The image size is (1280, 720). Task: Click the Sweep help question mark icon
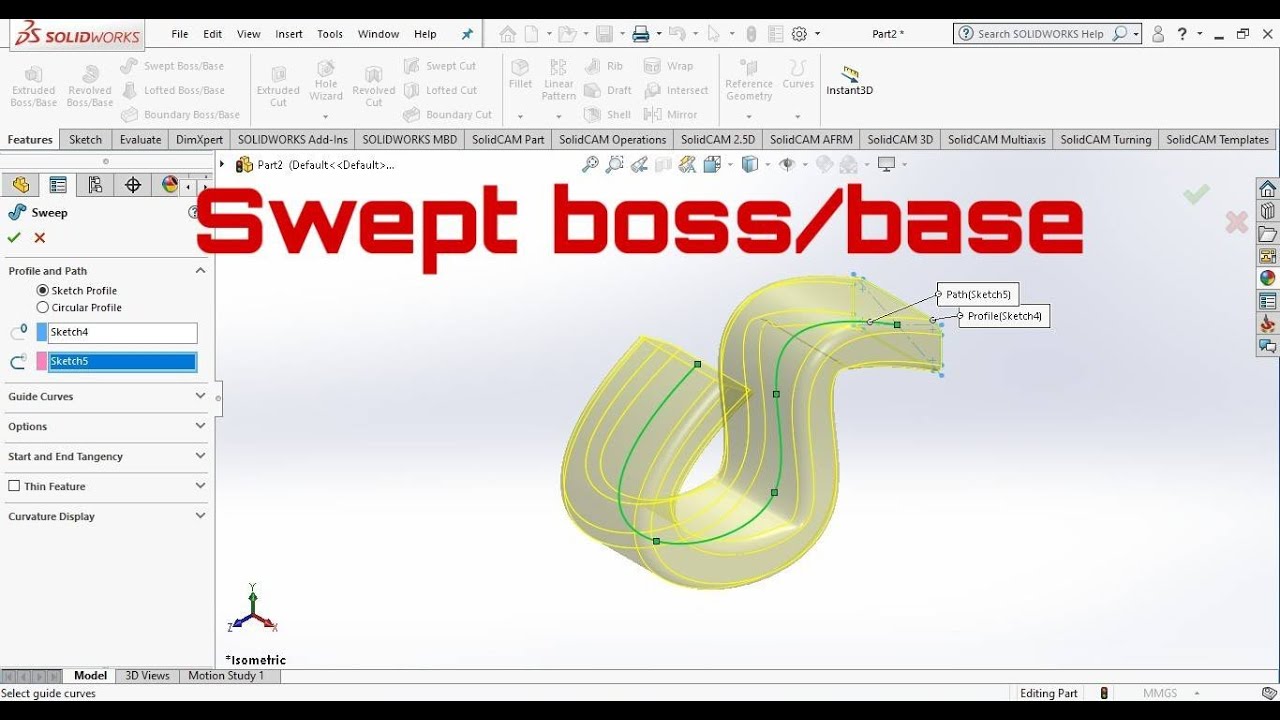(193, 213)
